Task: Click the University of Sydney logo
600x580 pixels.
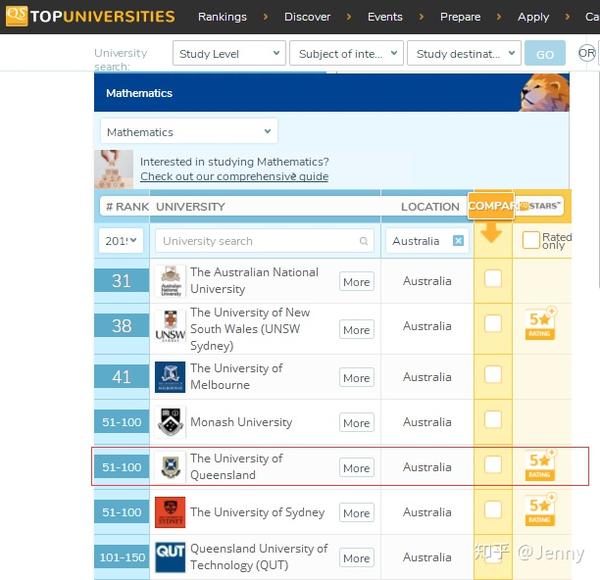Action: click(170, 512)
